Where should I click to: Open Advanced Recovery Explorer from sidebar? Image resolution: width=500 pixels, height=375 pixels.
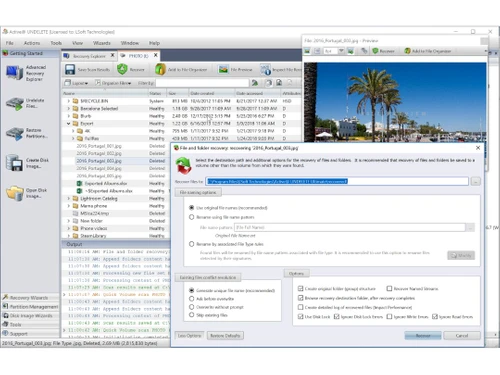click(x=26, y=73)
